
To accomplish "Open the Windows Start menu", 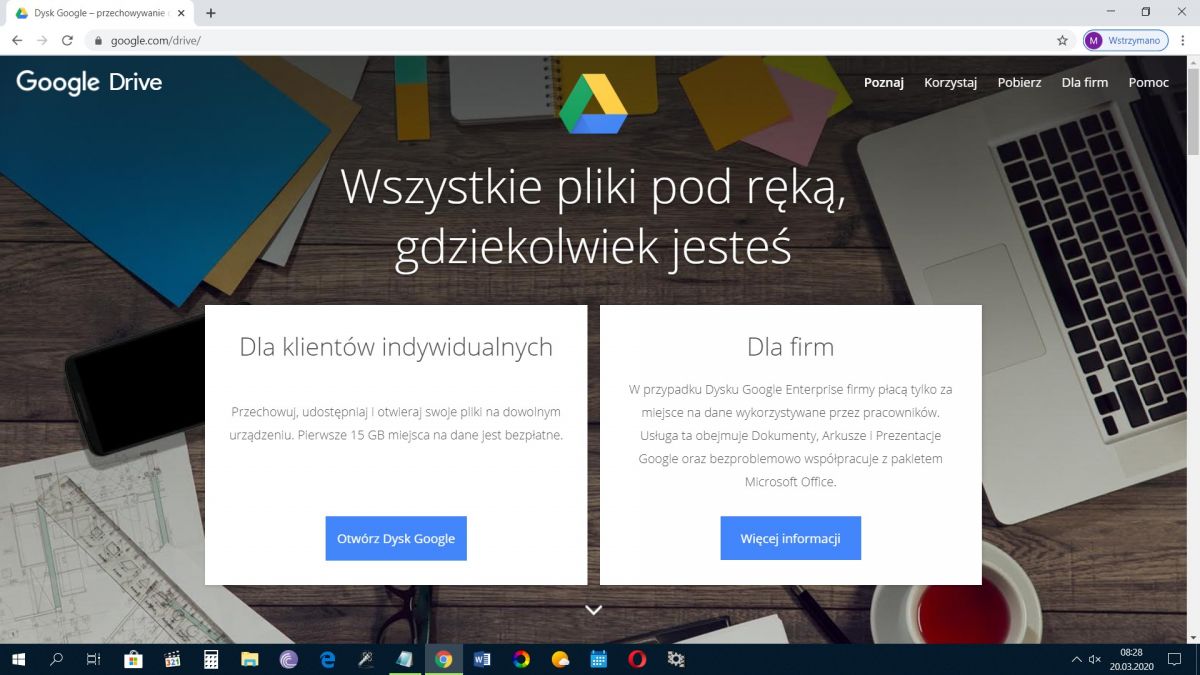I will coord(19,659).
